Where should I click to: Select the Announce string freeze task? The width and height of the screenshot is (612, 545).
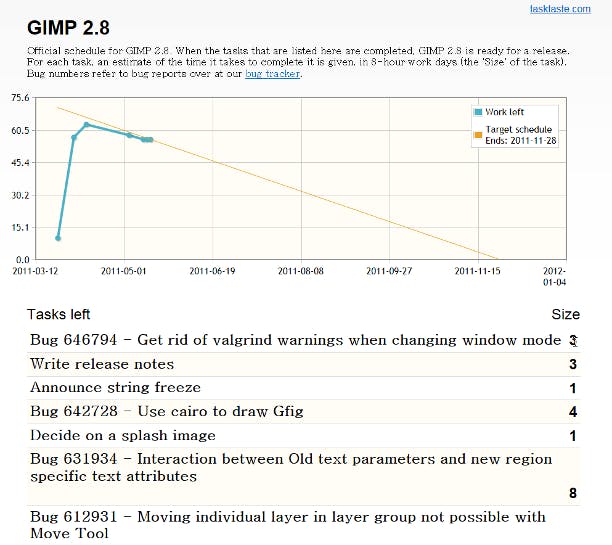115,387
